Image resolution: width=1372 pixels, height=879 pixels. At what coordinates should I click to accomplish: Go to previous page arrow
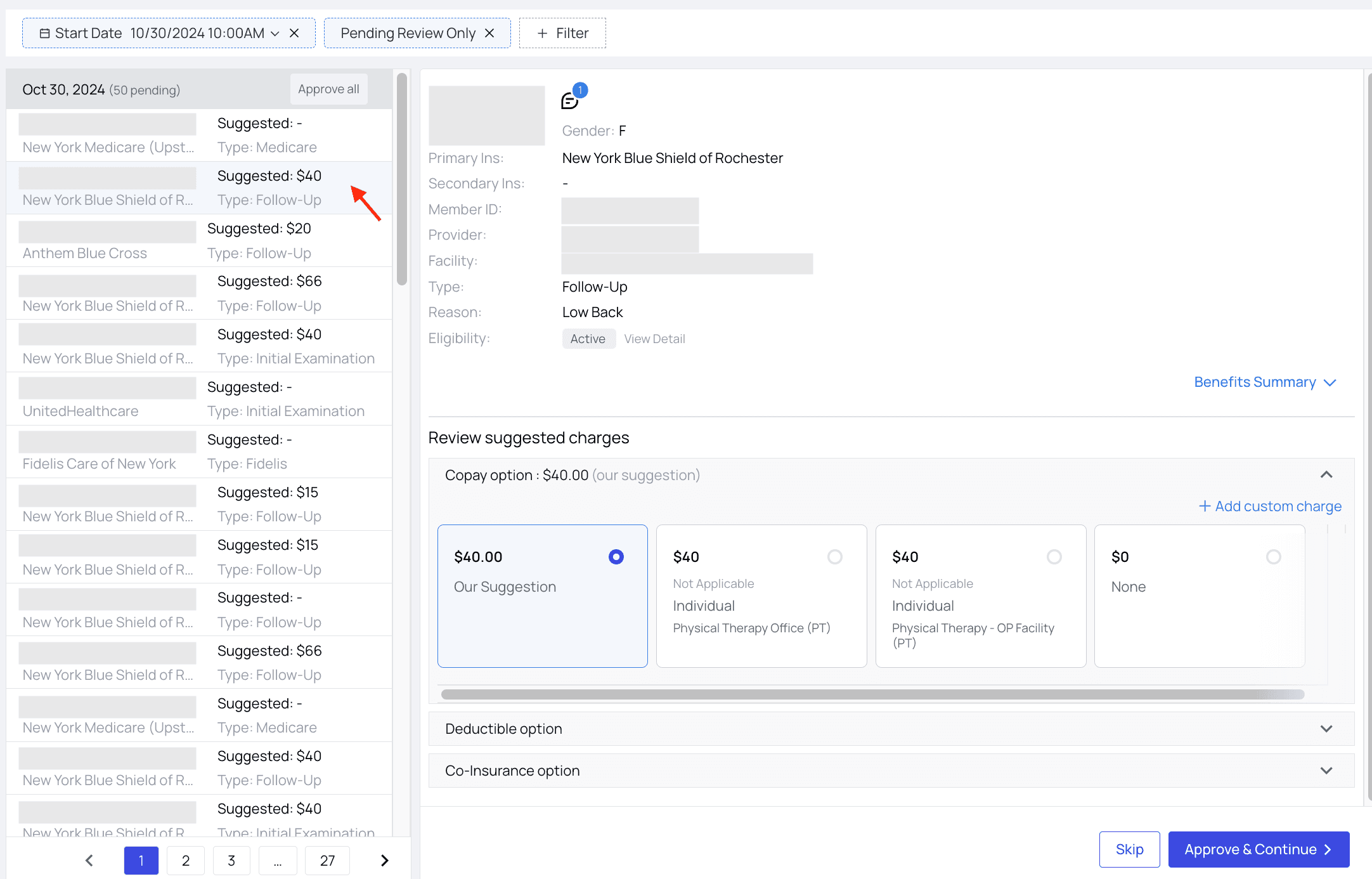tap(89, 860)
